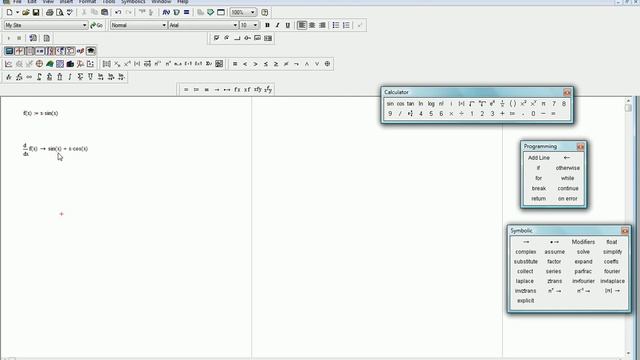Click the X-Y plot icon in Graph toolbar
The width and height of the screenshot is (640, 360).
[9, 64]
